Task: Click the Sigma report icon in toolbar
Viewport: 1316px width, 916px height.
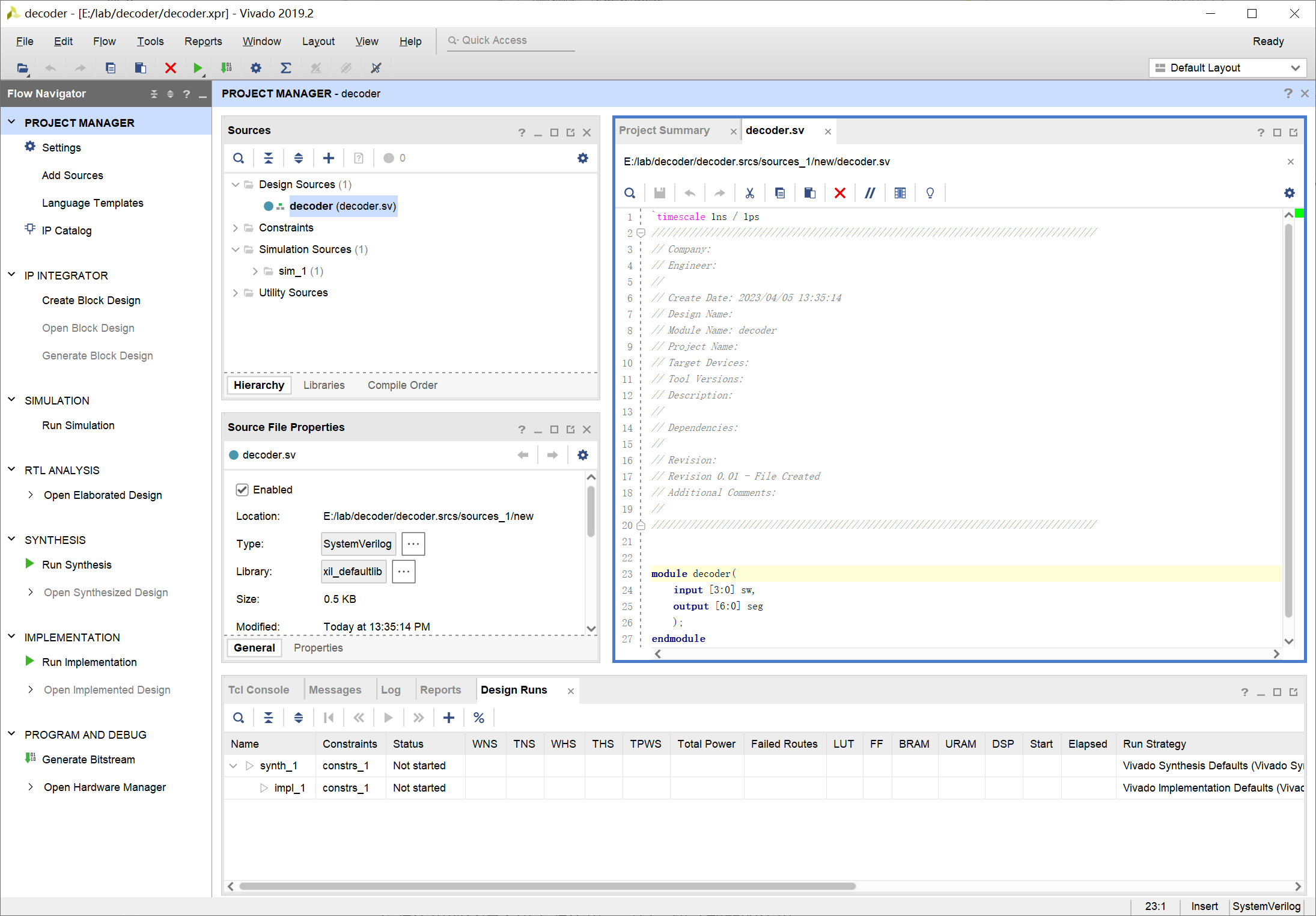Action: pos(286,68)
